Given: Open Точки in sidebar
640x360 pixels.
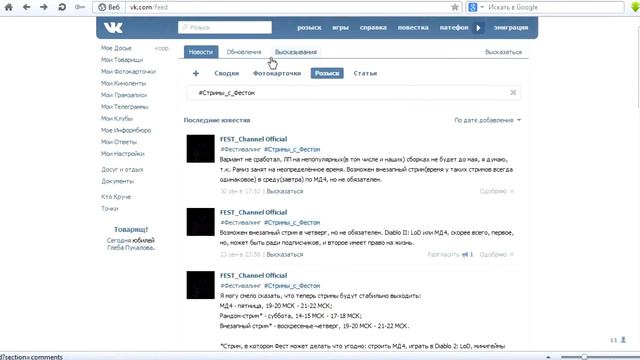Looking at the screenshot, I should click(109, 209).
